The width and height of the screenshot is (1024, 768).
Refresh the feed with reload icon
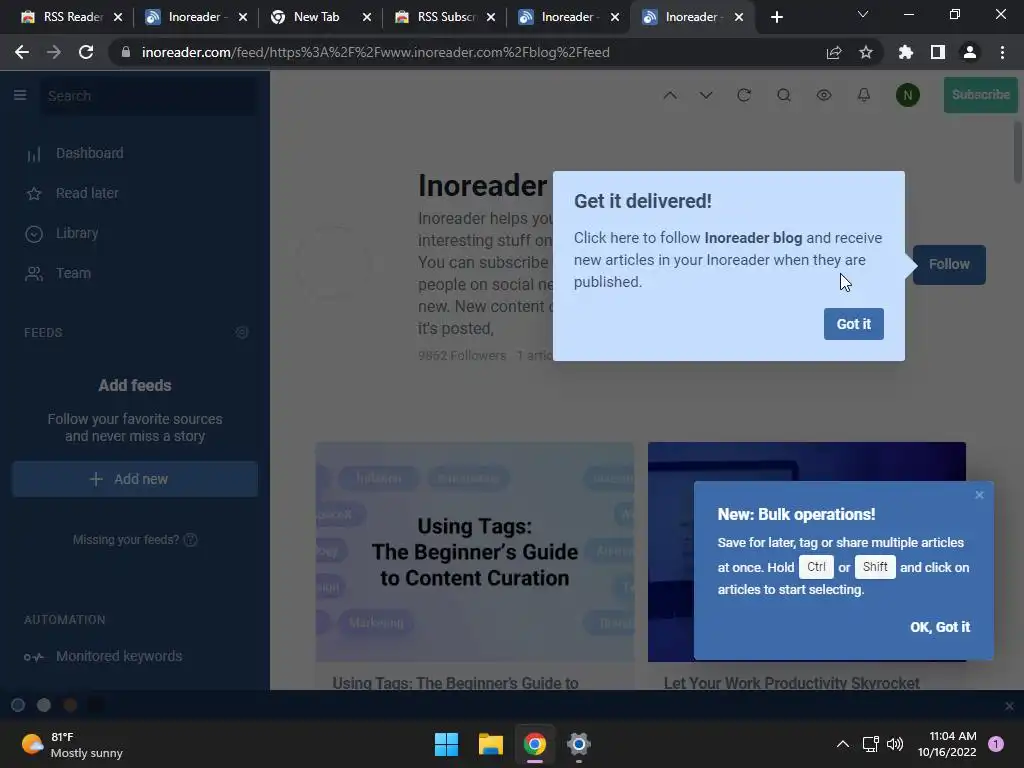point(744,95)
